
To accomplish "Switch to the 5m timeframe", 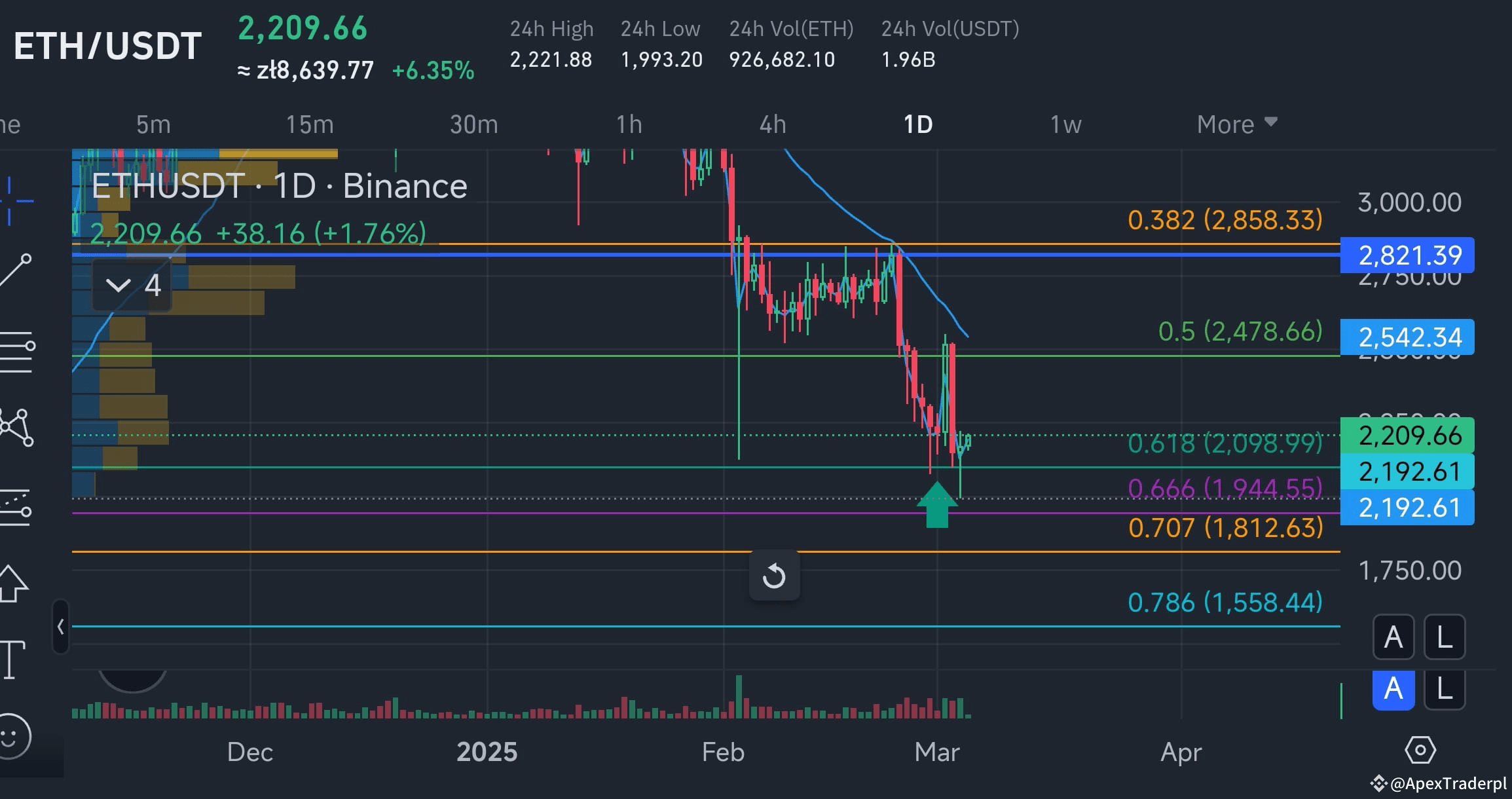I will [x=153, y=124].
